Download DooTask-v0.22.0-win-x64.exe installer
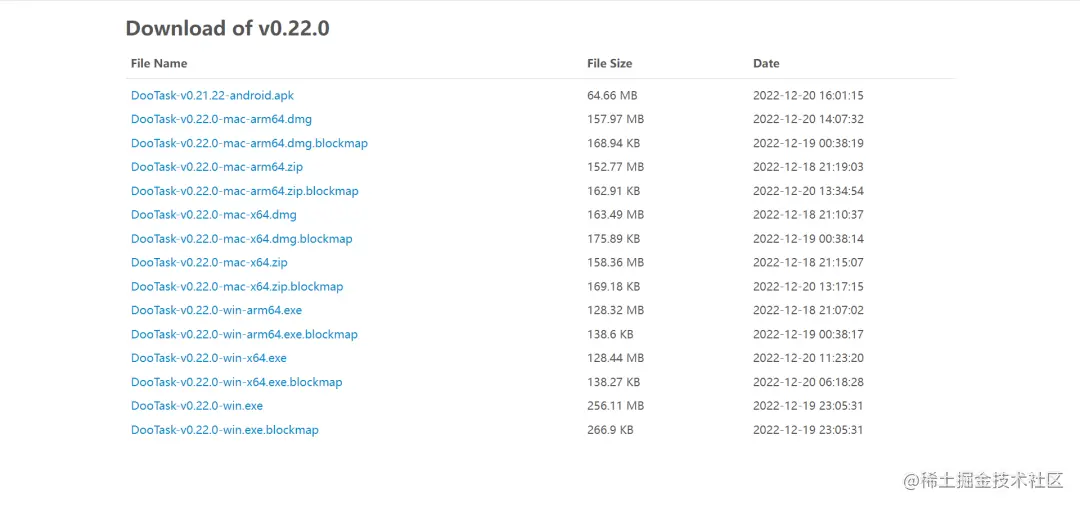 [x=209, y=358]
